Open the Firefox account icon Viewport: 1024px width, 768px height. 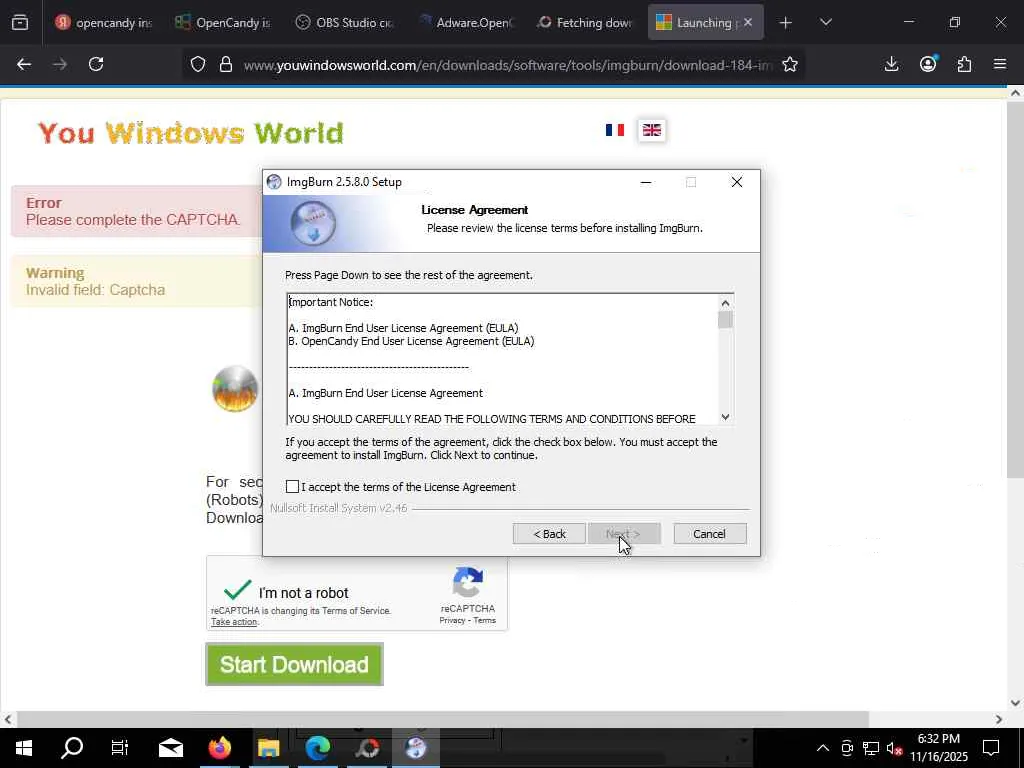928,64
